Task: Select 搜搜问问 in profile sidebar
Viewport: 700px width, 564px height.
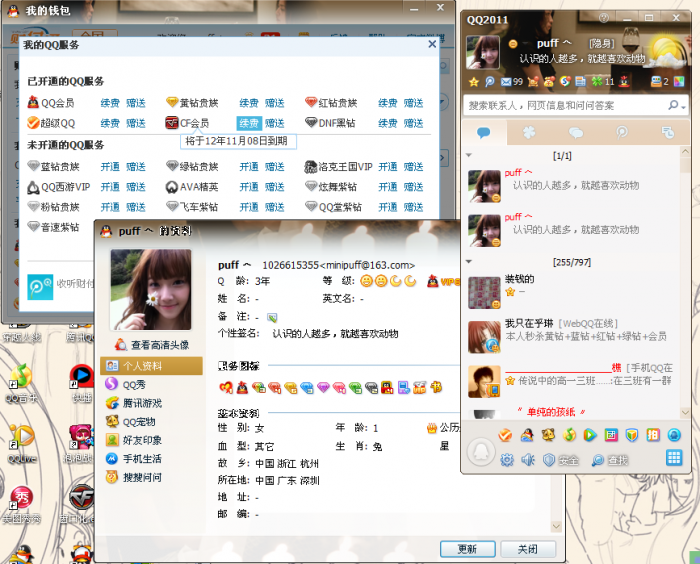Action: point(151,477)
